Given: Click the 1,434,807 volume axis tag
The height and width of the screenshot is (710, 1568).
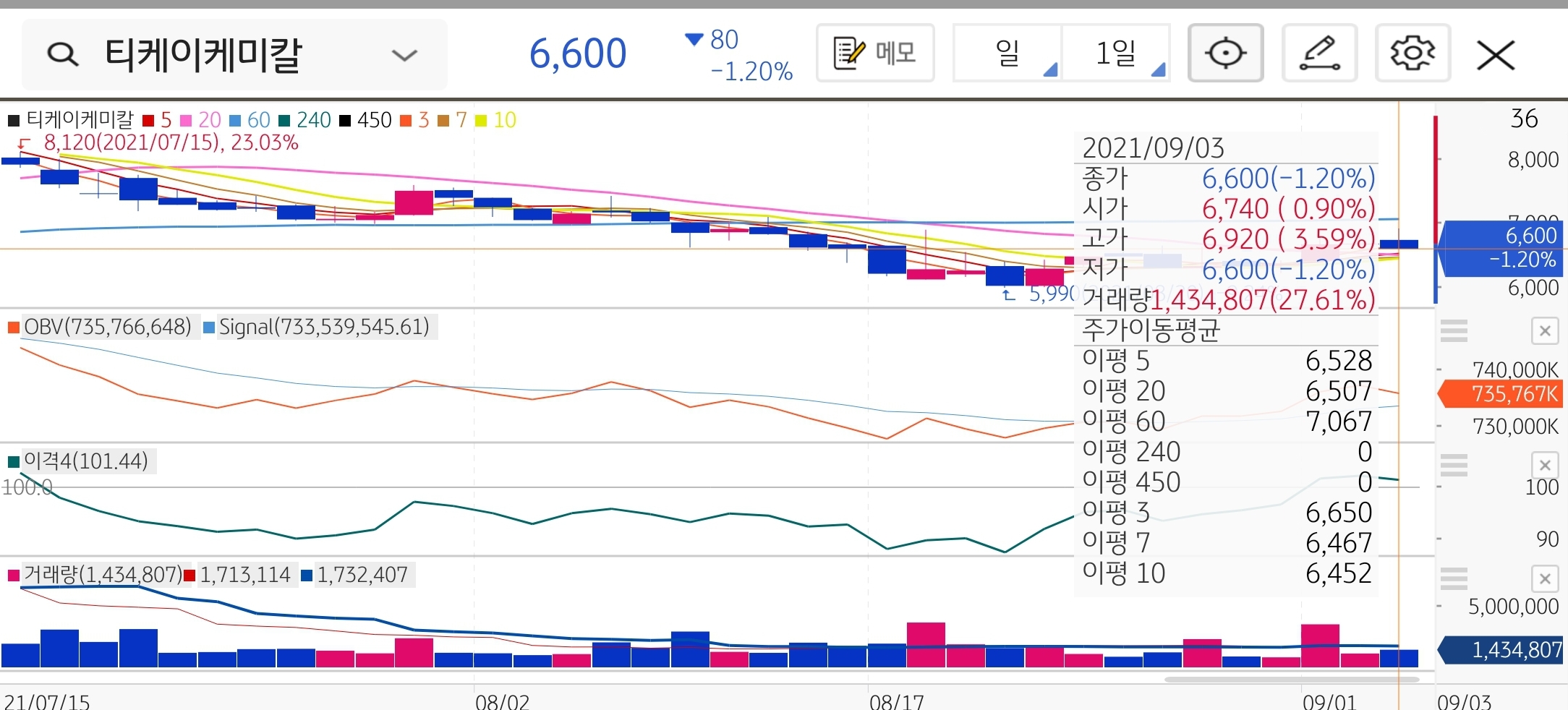Looking at the screenshot, I should pos(1501,650).
